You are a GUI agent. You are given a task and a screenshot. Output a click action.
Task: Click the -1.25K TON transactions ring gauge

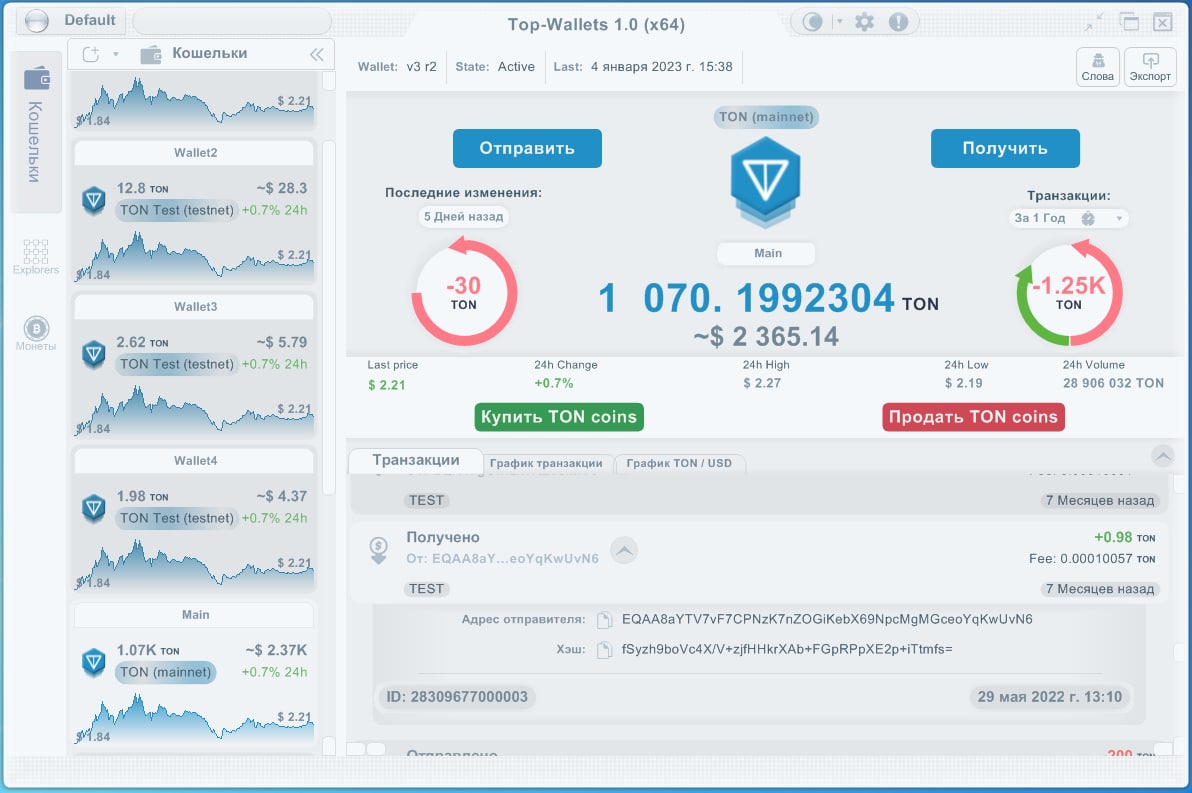(x=1068, y=292)
